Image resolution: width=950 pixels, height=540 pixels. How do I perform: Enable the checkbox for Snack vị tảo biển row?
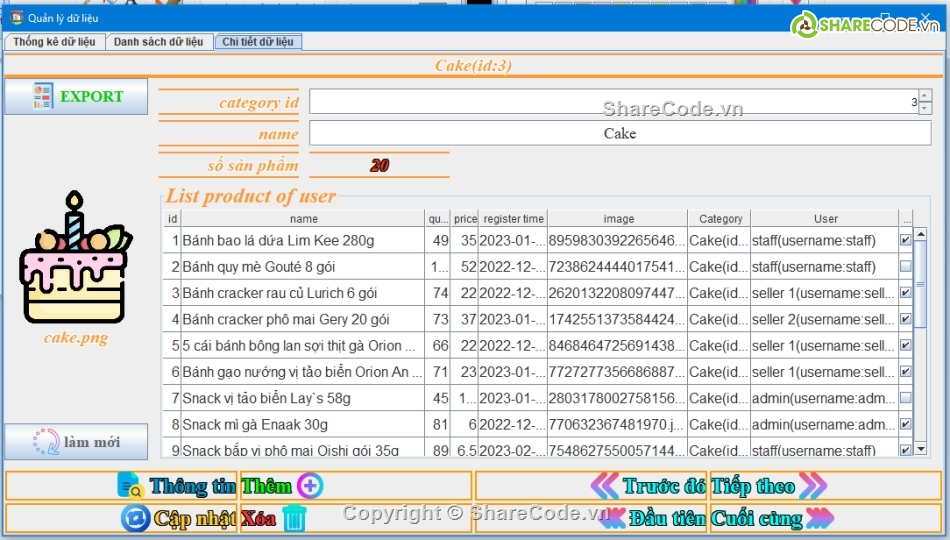tap(905, 398)
